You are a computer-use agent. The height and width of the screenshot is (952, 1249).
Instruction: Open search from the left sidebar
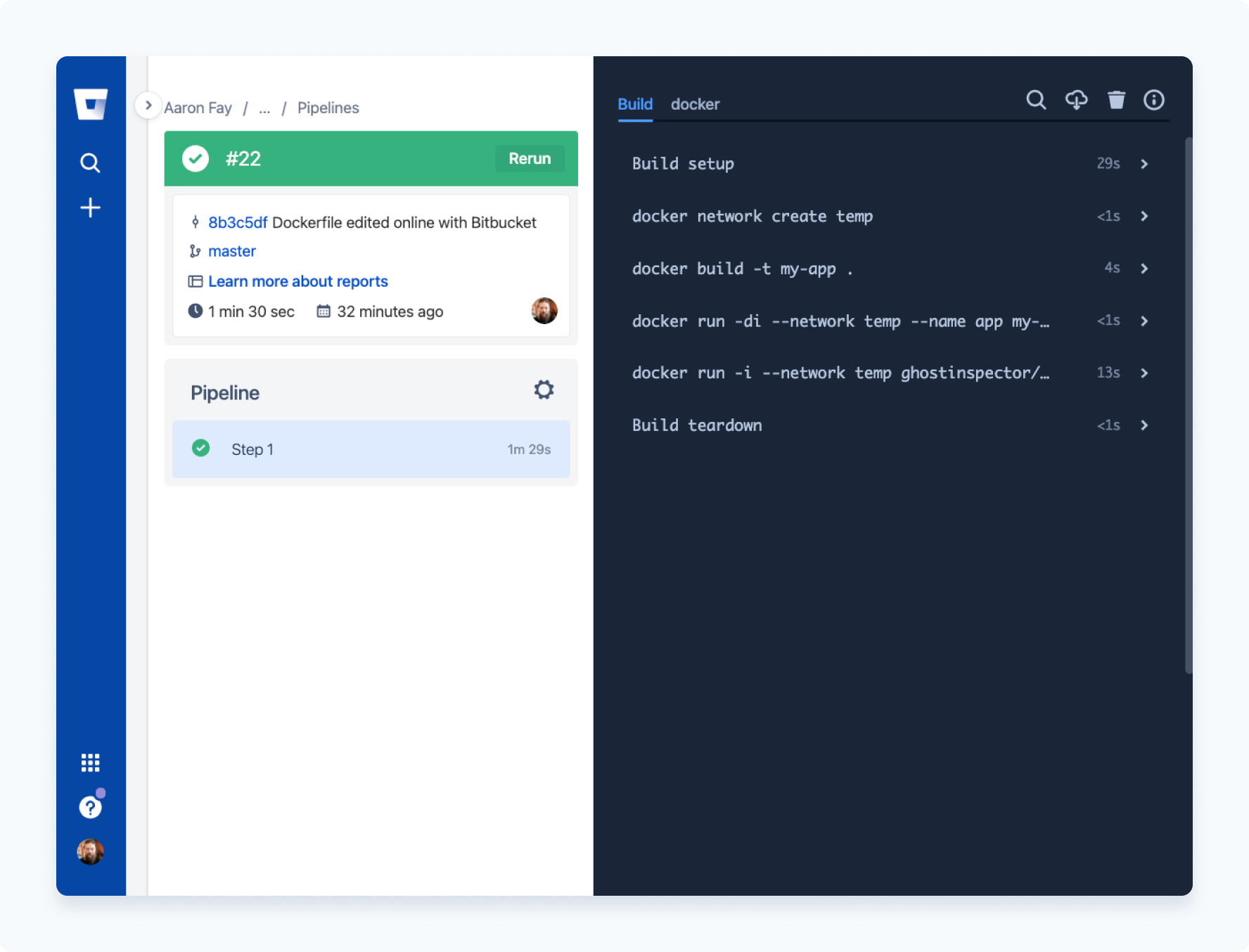90,162
